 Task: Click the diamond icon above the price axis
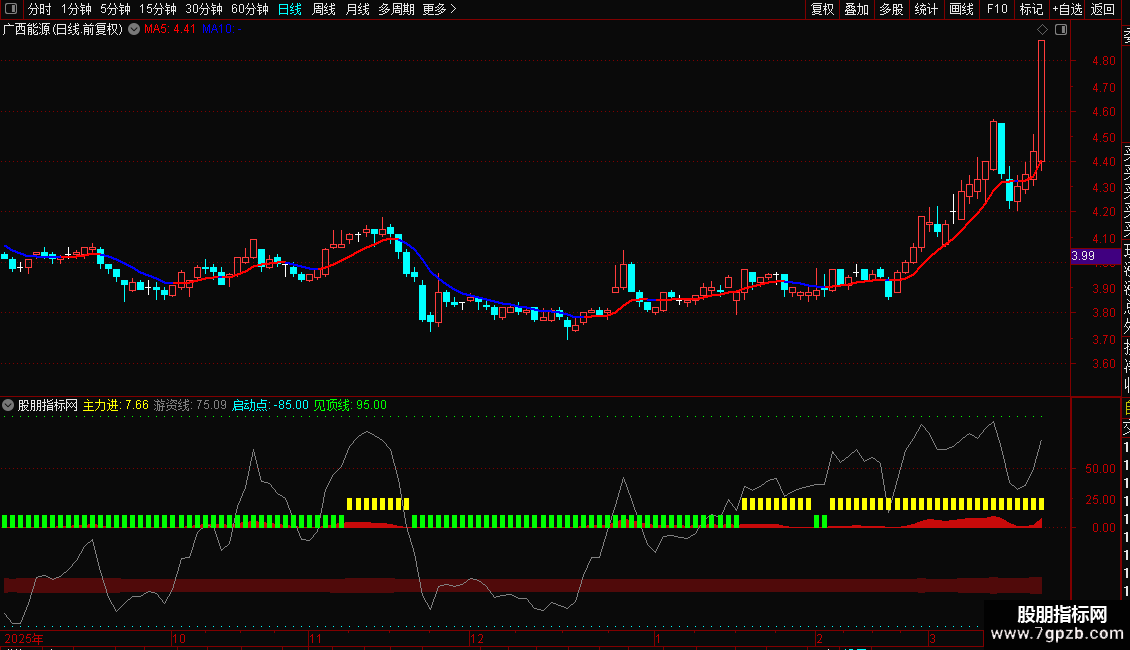pyautogui.click(x=1042, y=30)
